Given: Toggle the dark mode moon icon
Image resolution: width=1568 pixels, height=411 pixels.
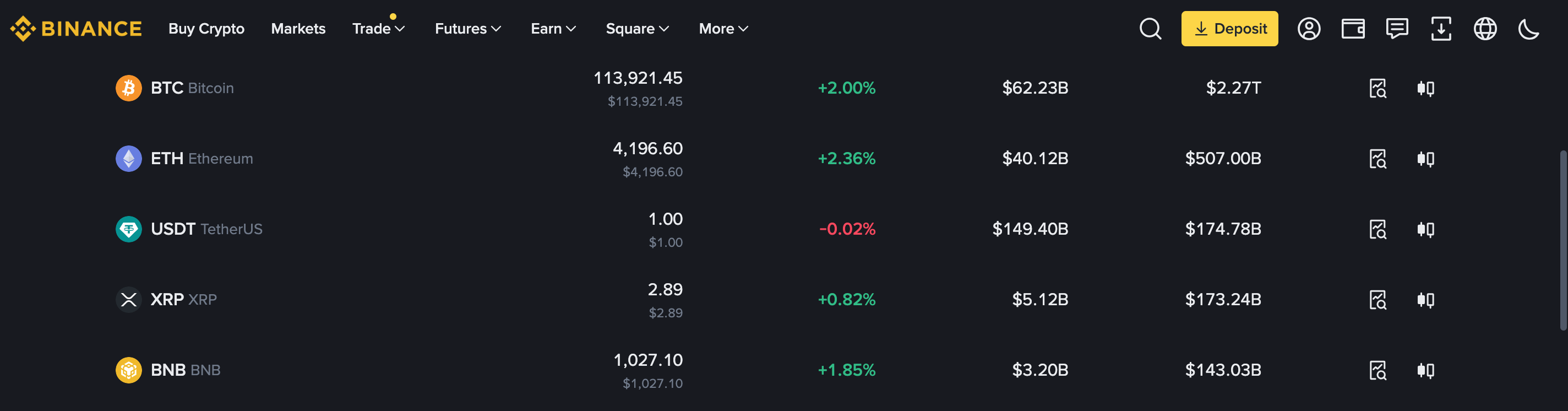Looking at the screenshot, I should click(x=1528, y=29).
